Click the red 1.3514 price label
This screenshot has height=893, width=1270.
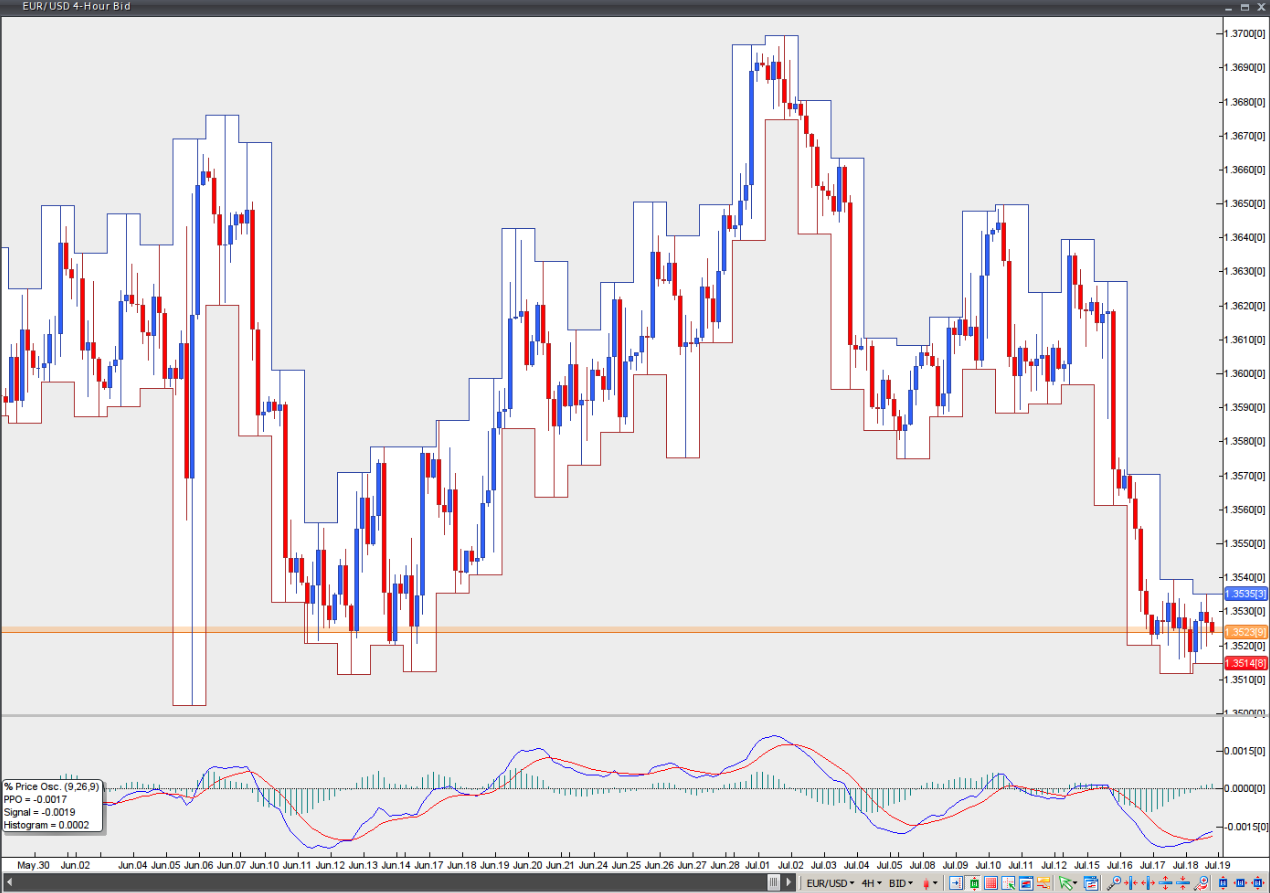(x=1245, y=663)
